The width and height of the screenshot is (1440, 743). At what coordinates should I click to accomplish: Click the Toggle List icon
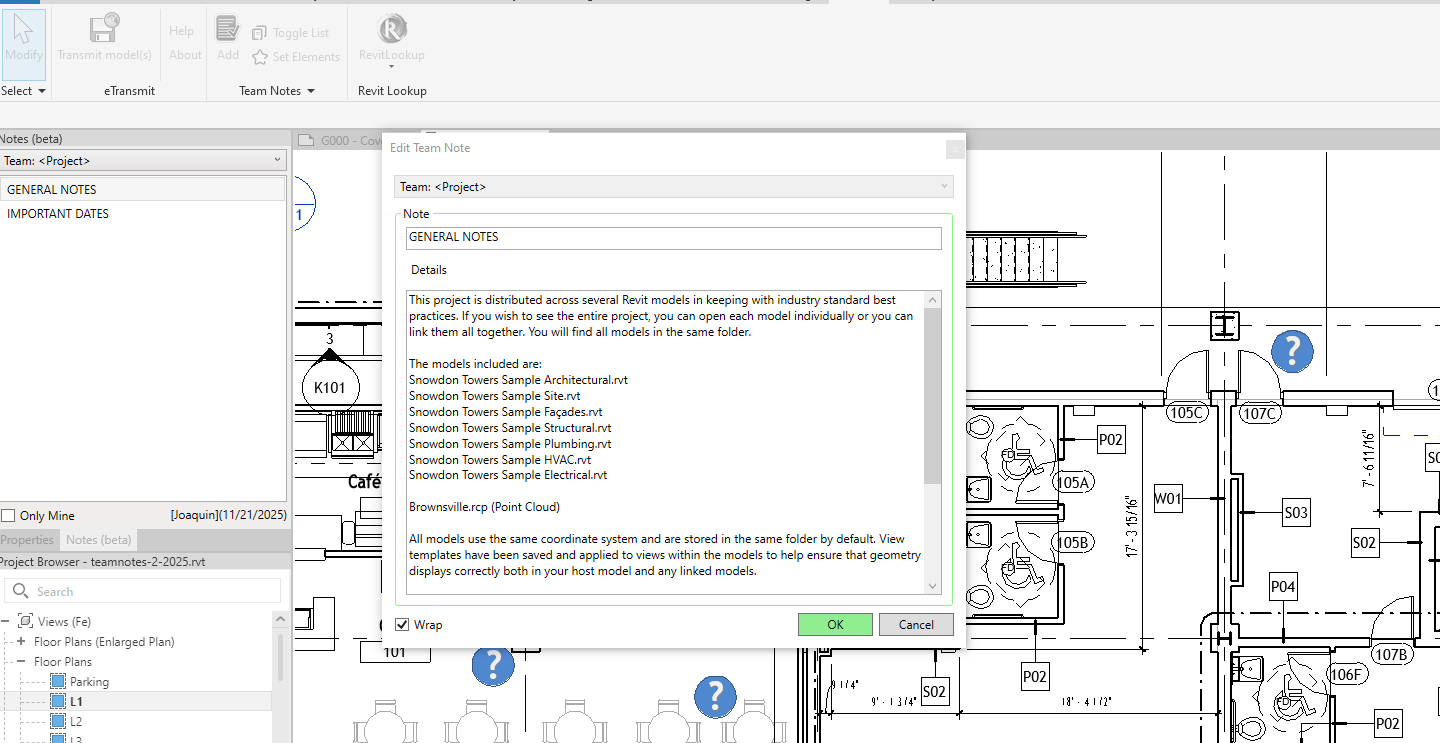click(260, 33)
